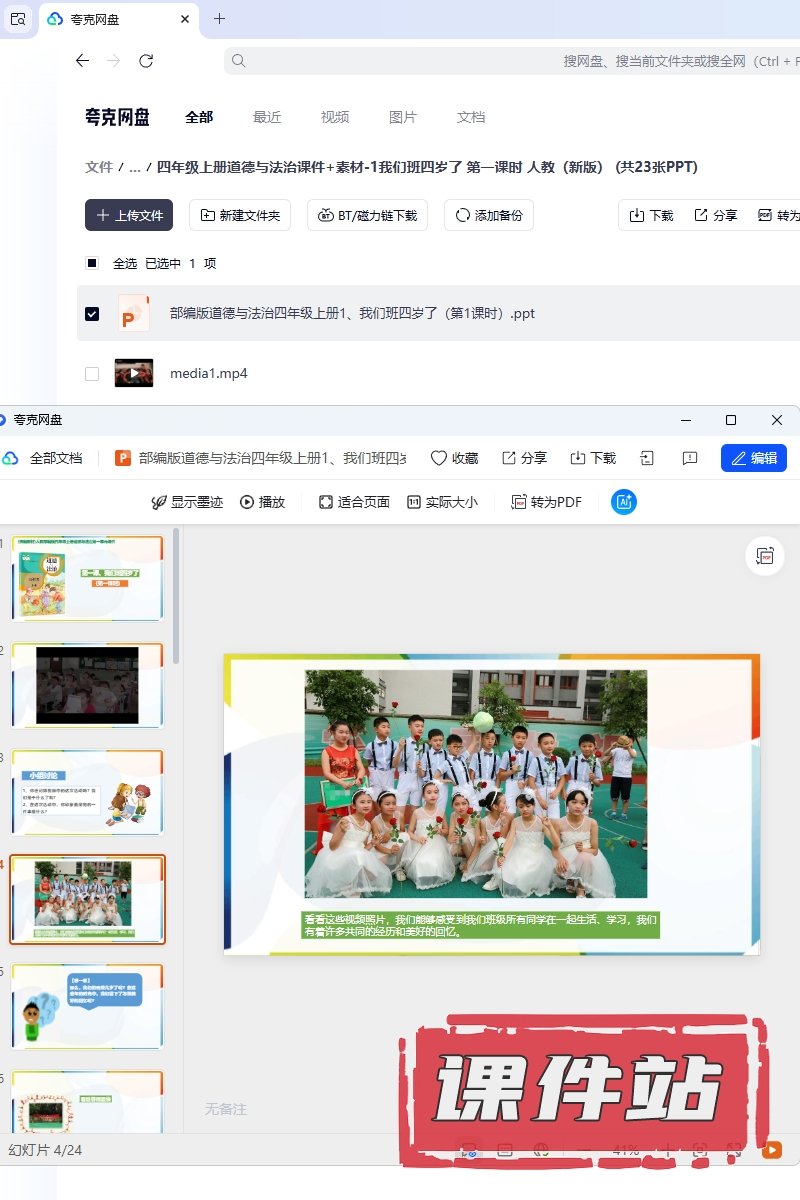Uncheck the selected .ppt file checkbox

tap(92, 313)
